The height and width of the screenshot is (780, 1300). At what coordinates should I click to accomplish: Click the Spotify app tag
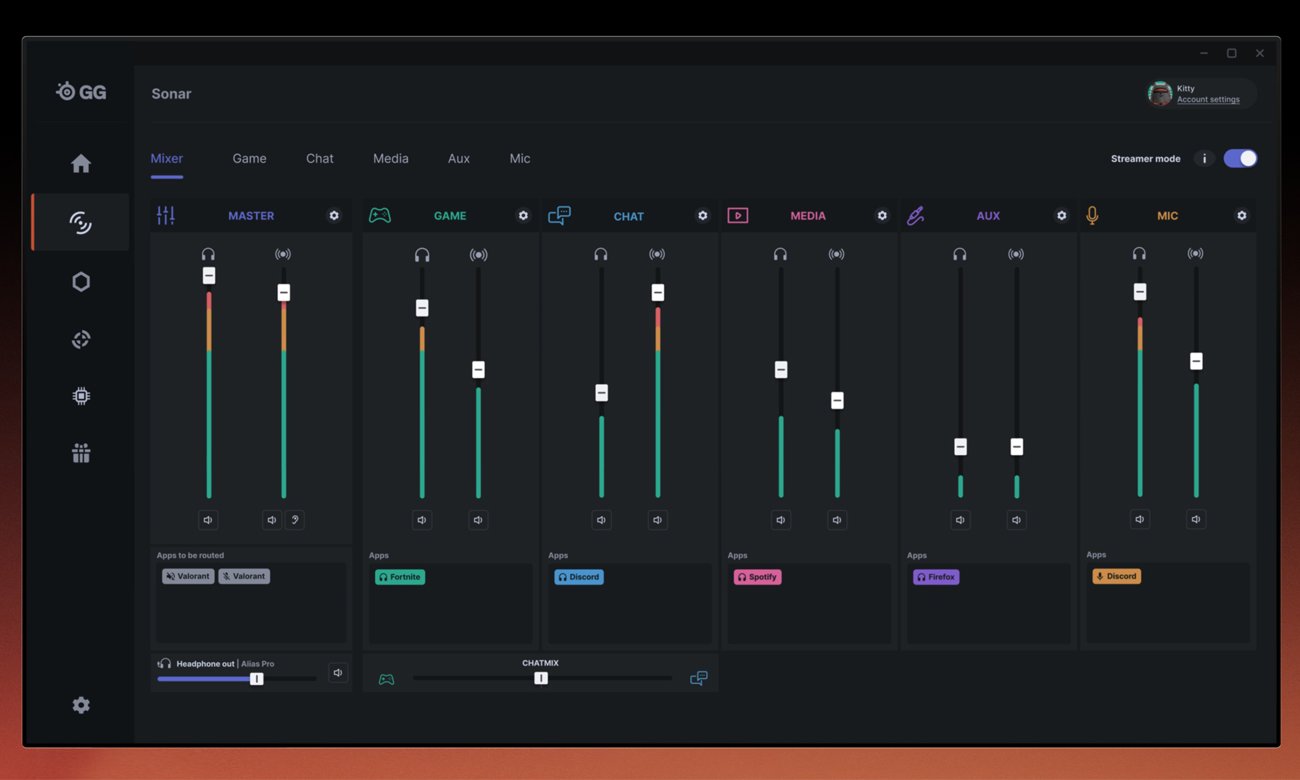(757, 577)
